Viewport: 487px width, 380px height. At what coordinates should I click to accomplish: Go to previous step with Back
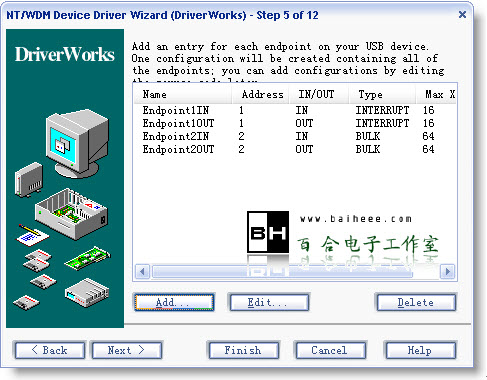click(50, 350)
